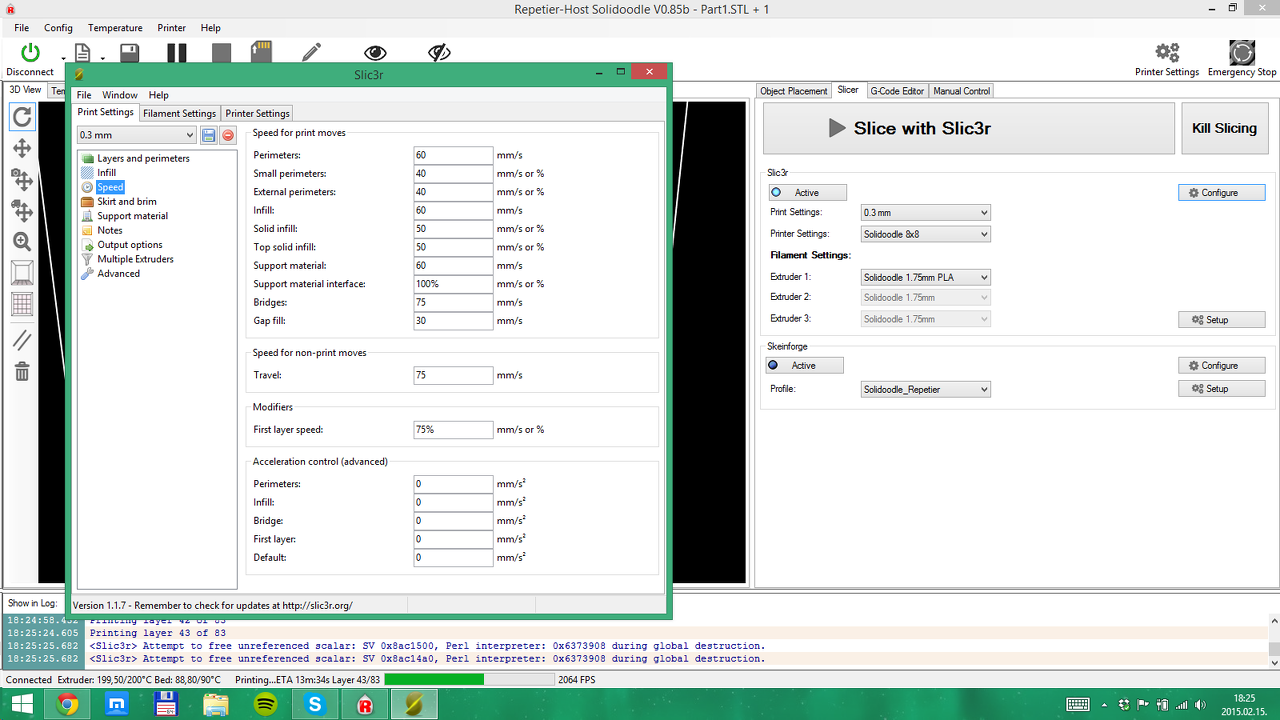Click the green print progress bar
This screenshot has height=720, width=1280.
coord(469,680)
